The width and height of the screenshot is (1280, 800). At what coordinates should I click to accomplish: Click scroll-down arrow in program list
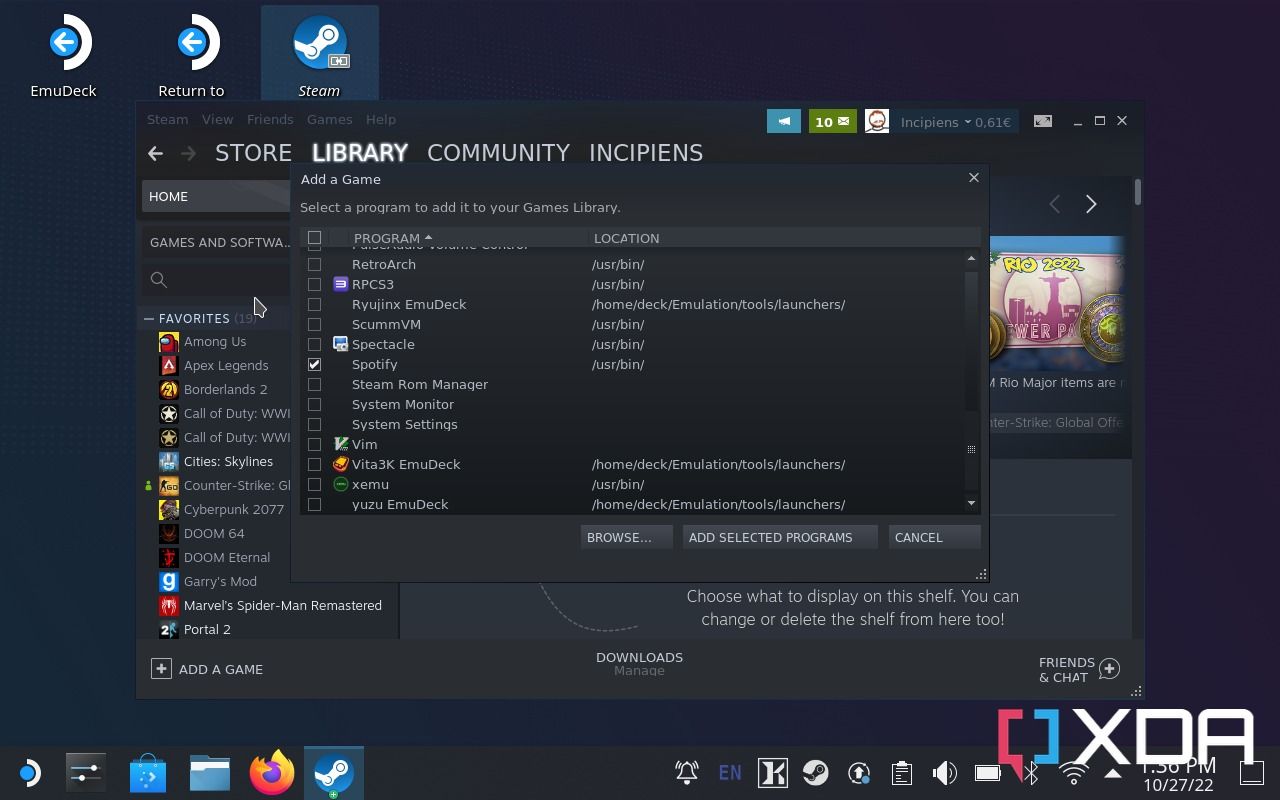click(971, 504)
